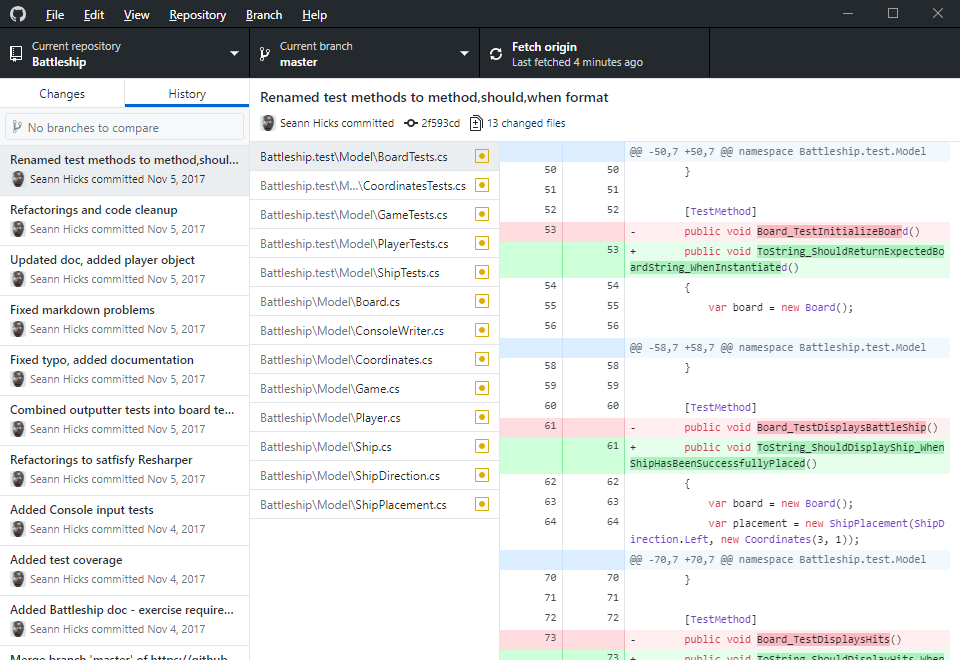Click the Fetch origin sync icon
This screenshot has height=660, width=960.
pyautogui.click(x=496, y=54)
